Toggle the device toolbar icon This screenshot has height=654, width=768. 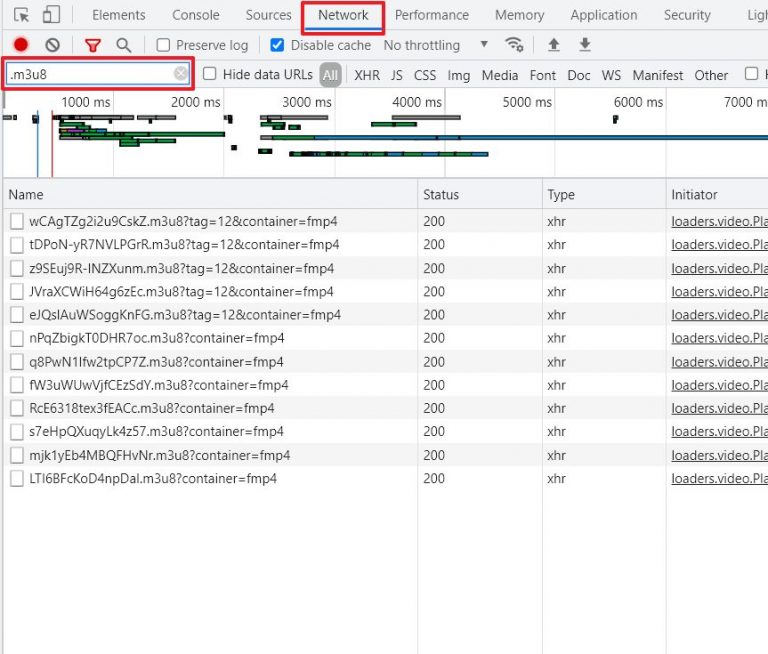point(51,15)
